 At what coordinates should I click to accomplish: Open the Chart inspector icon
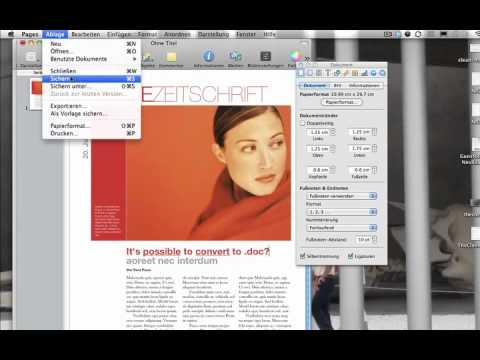click(x=364, y=73)
